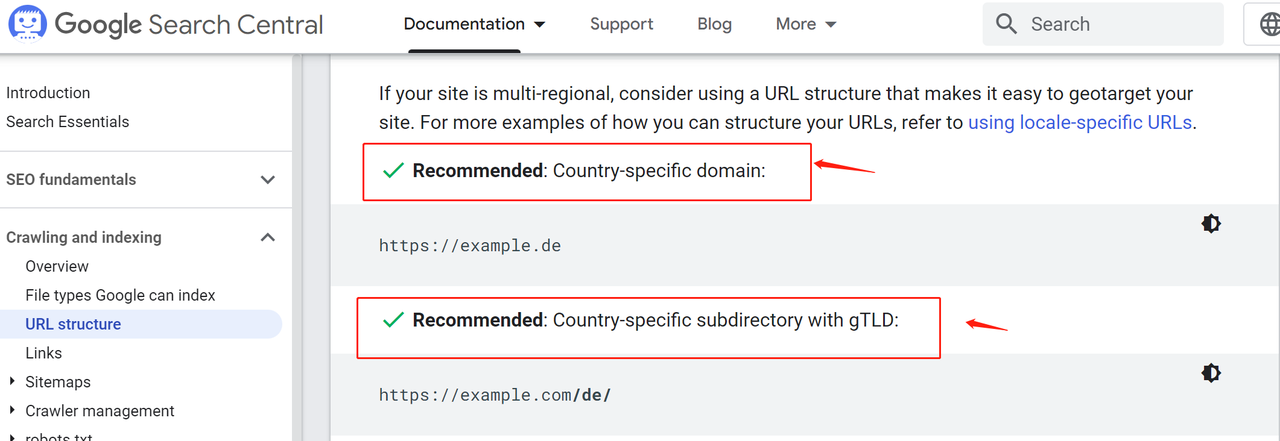
Task: Select File types Google can index
Action: pyautogui.click(x=120, y=295)
